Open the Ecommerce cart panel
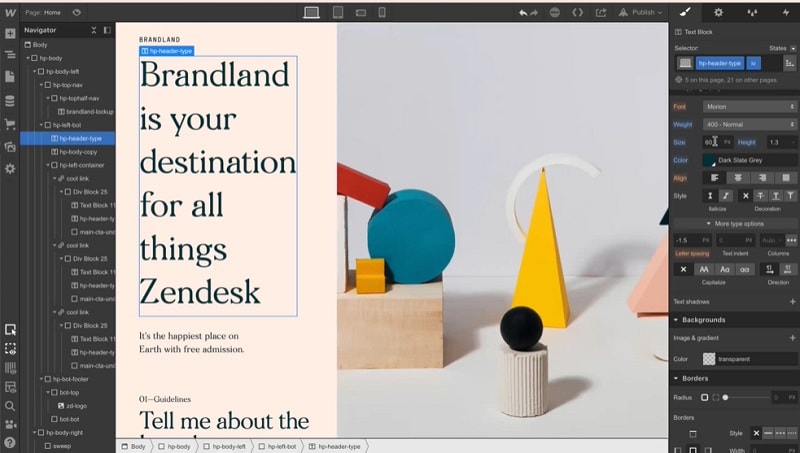The height and width of the screenshot is (453, 800). click(10, 124)
